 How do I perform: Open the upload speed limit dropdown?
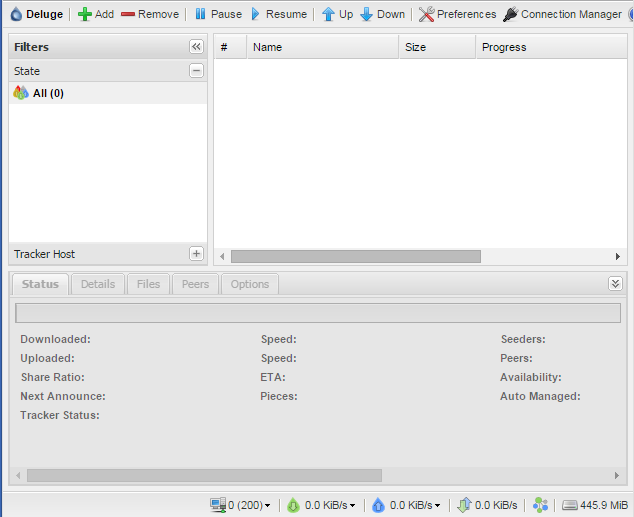(407, 505)
